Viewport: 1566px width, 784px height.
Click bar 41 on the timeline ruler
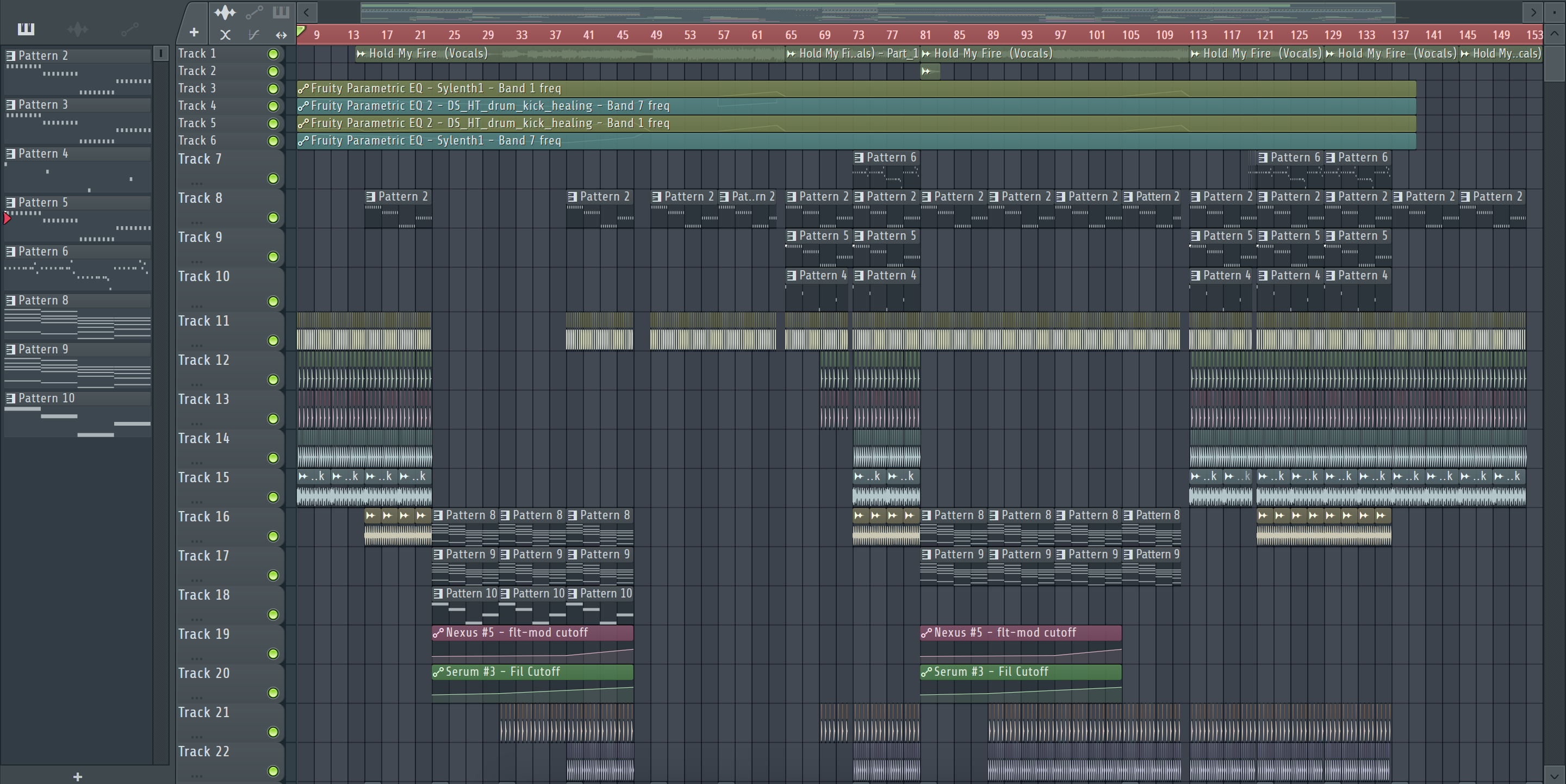pyautogui.click(x=588, y=35)
